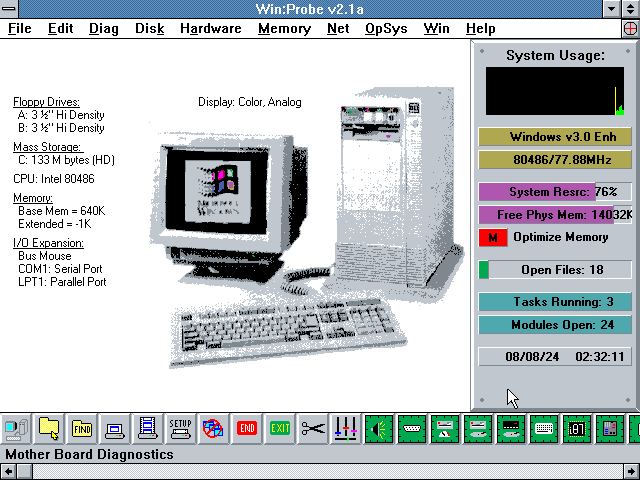Click the scissors toolbar icon
This screenshot has width=640, height=480.
pyautogui.click(x=313, y=429)
